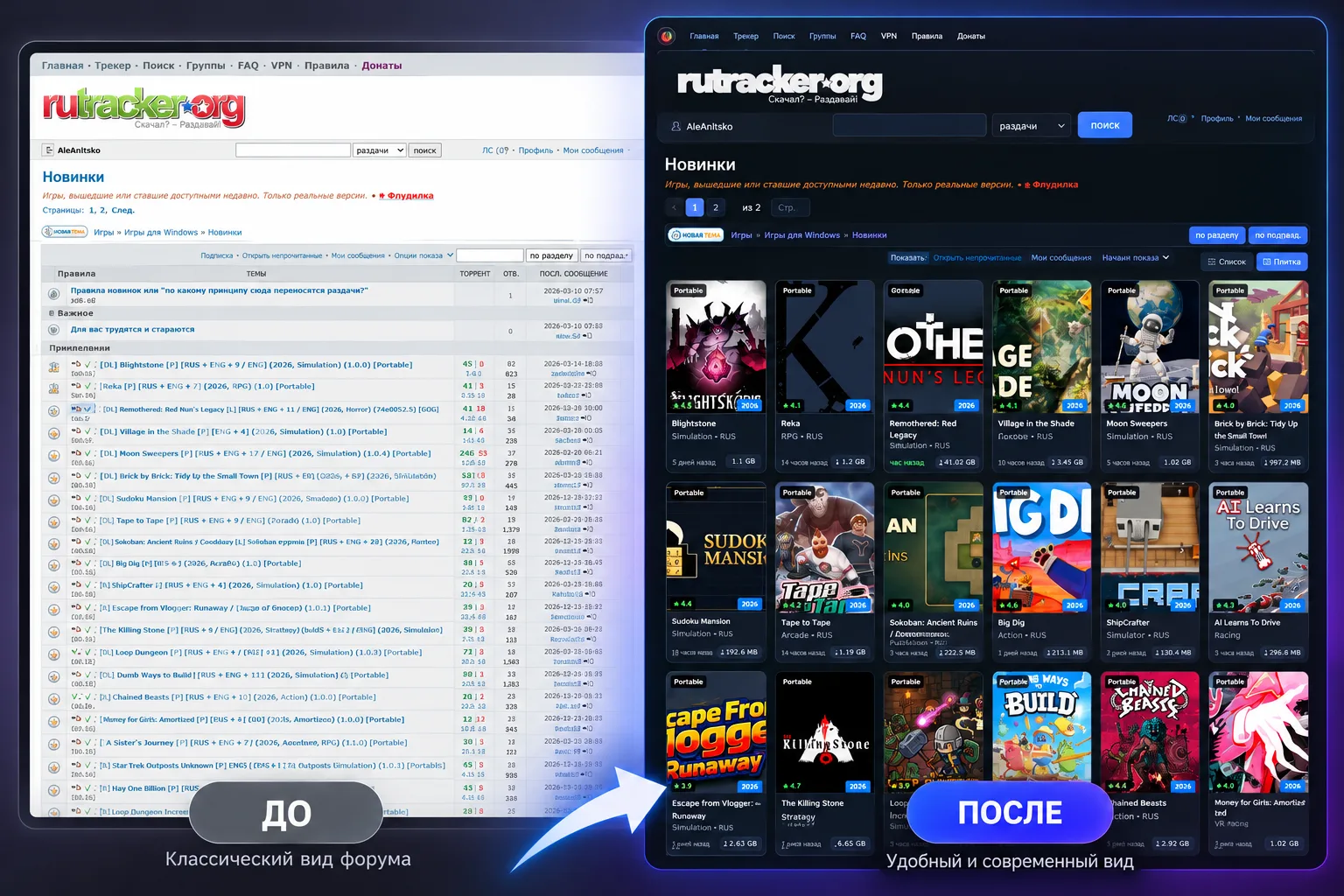
Task: Click the previous-page arrow in the dark panel's pagination
Action: click(x=674, y=207)
